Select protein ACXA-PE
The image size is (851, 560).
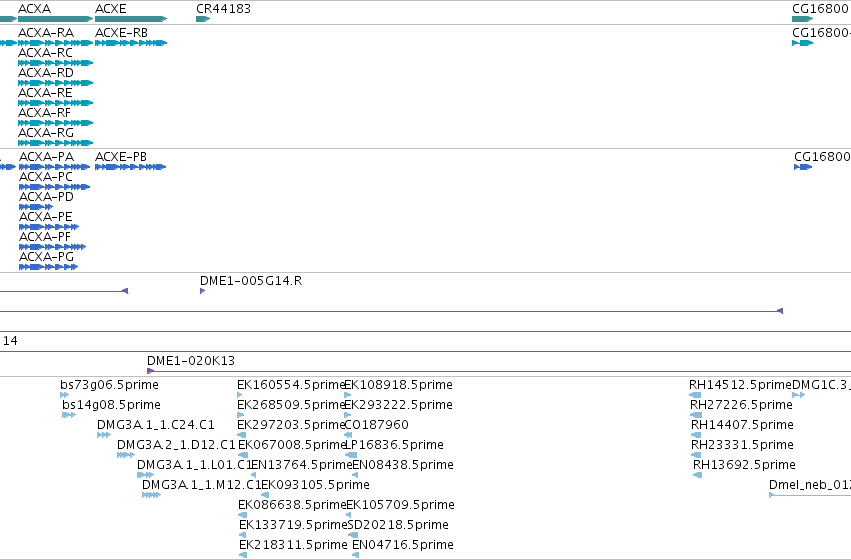point(49,227)
